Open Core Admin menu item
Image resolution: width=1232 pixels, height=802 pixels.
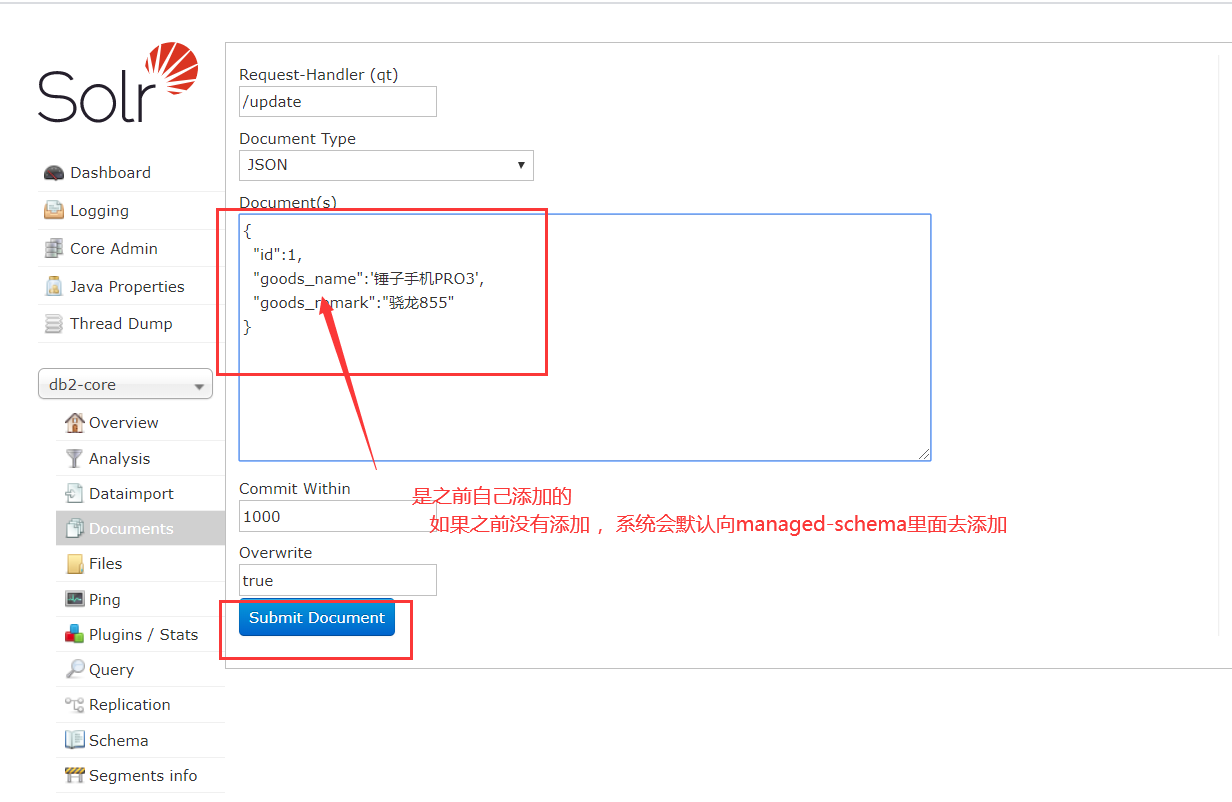pos(114,248)
